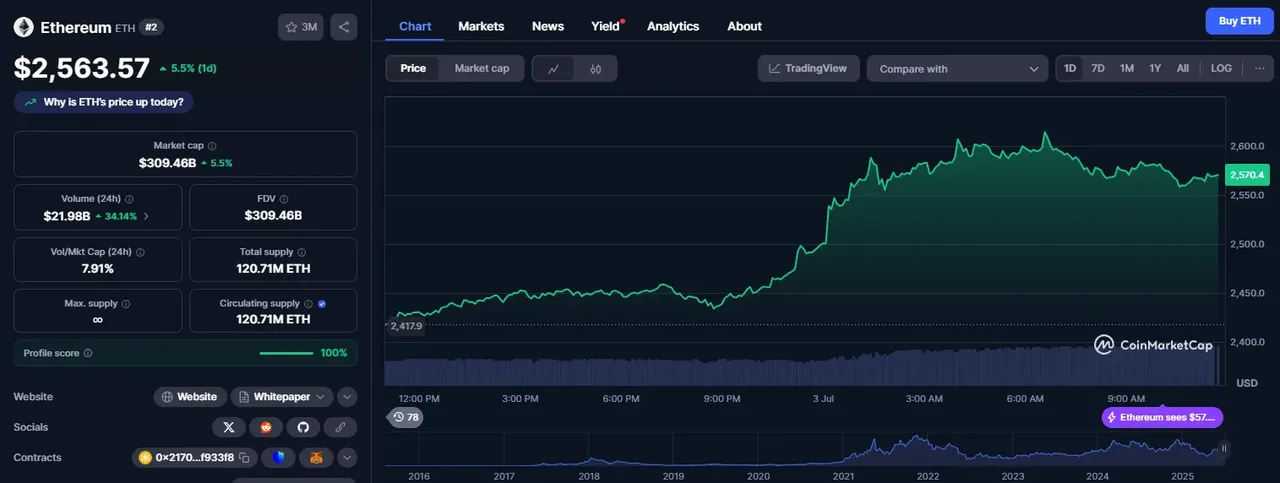Open the GitHub social link
This screenshot has height=483, width=1280.
(x=303, y=427)
